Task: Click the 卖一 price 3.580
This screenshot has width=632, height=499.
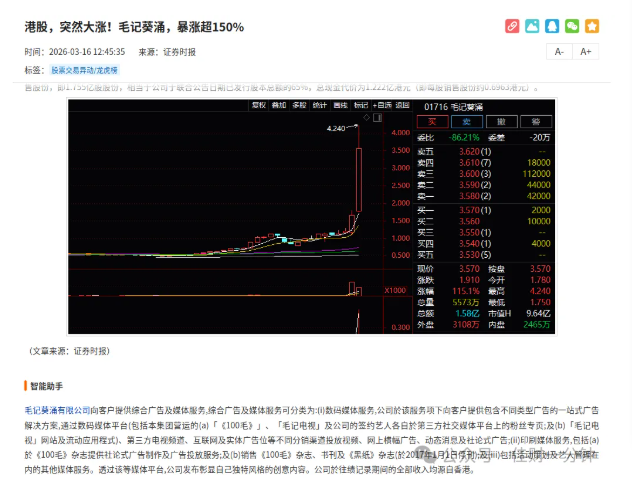Action: coord(469,196)
